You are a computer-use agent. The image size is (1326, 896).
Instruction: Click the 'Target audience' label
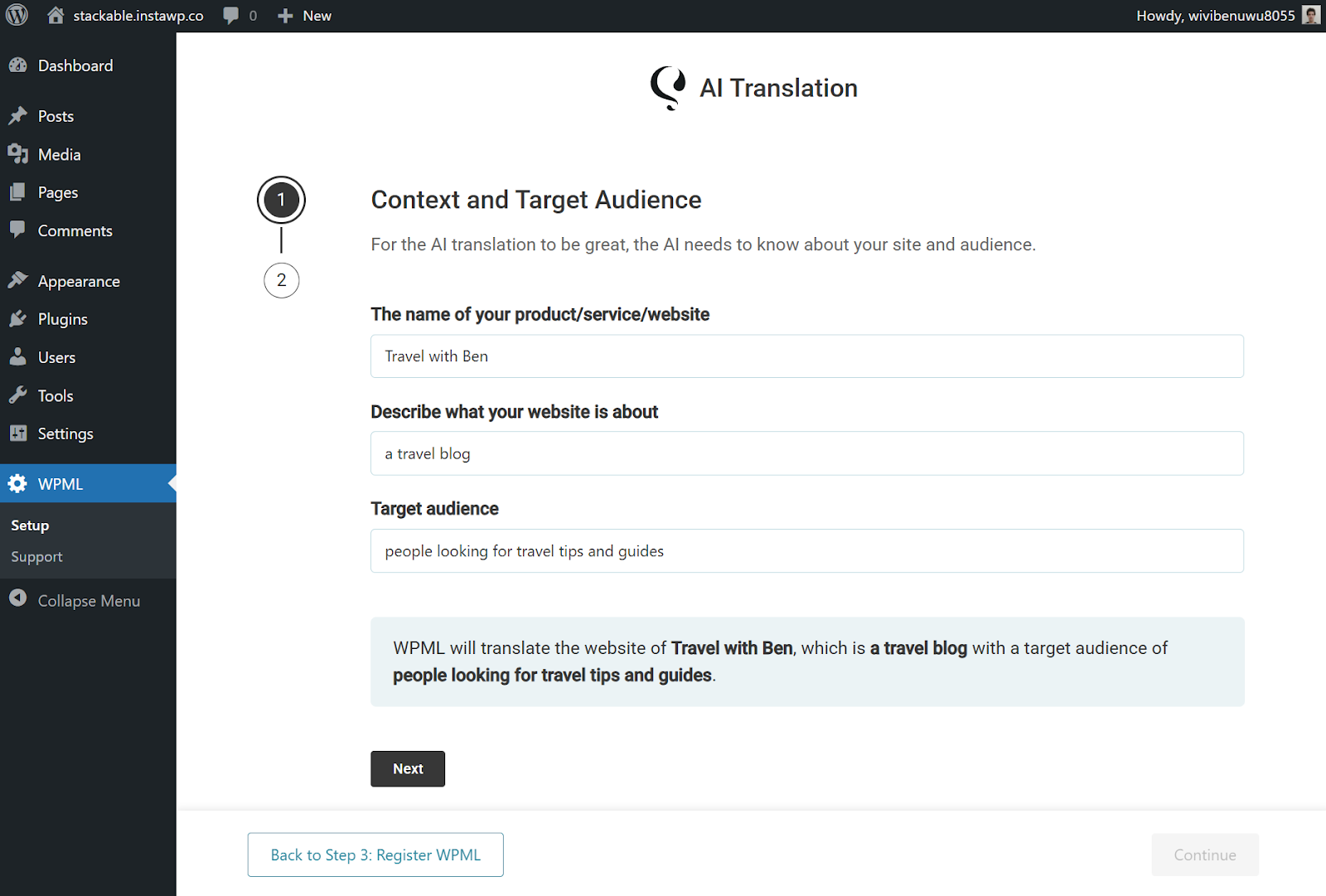point(435,509)
